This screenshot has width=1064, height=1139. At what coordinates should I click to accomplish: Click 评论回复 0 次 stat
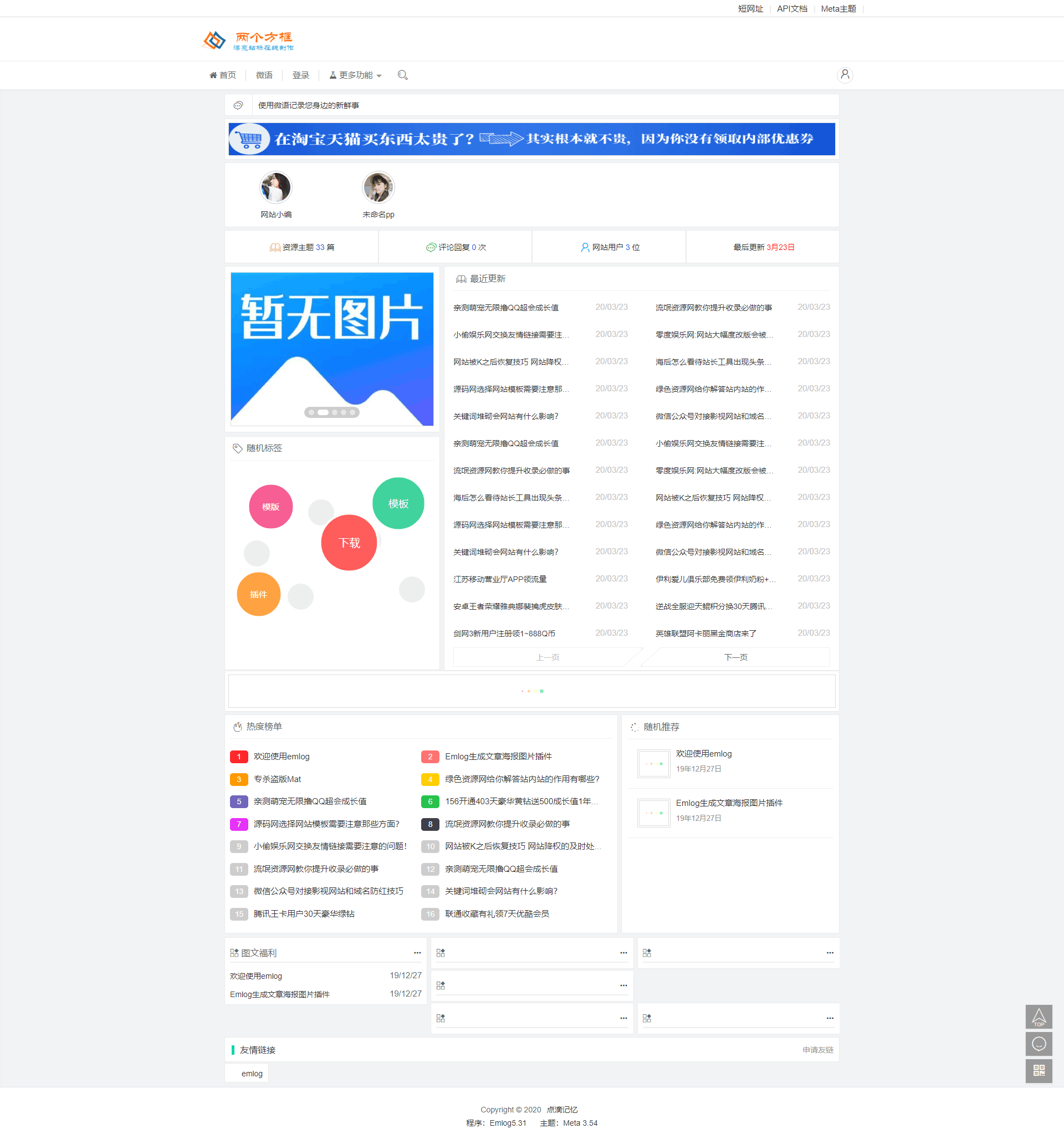pos(456,248)
